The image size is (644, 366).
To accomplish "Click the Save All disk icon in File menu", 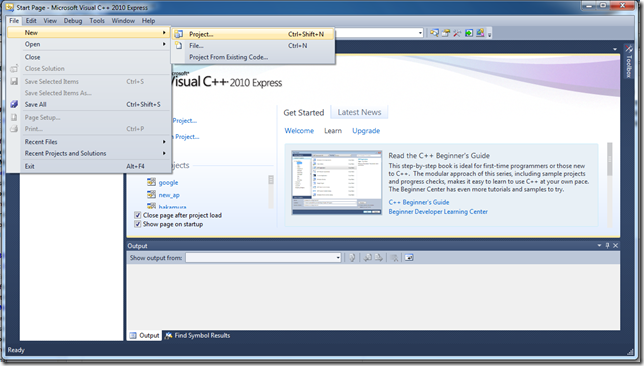I will tap(14, 104).
